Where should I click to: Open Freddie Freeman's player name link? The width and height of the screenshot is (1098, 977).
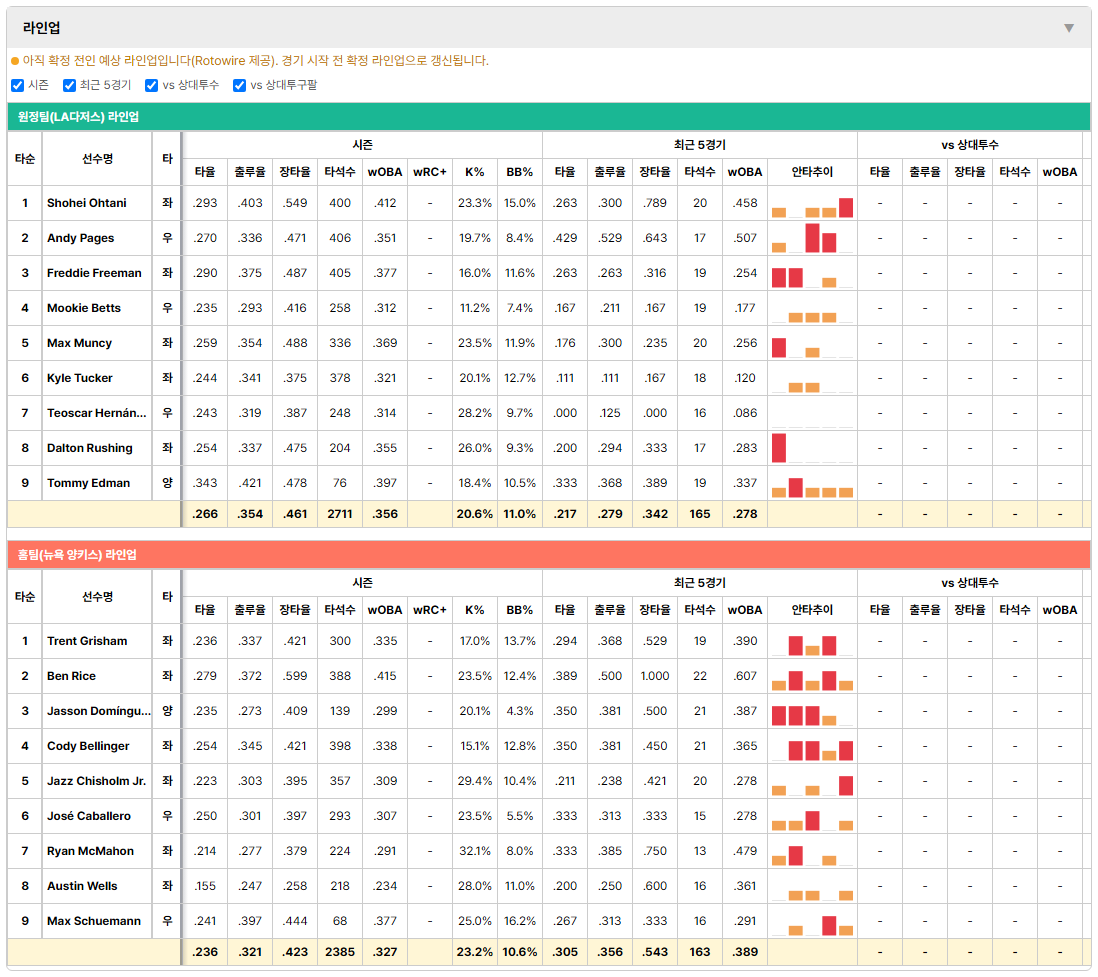[94, 273]
